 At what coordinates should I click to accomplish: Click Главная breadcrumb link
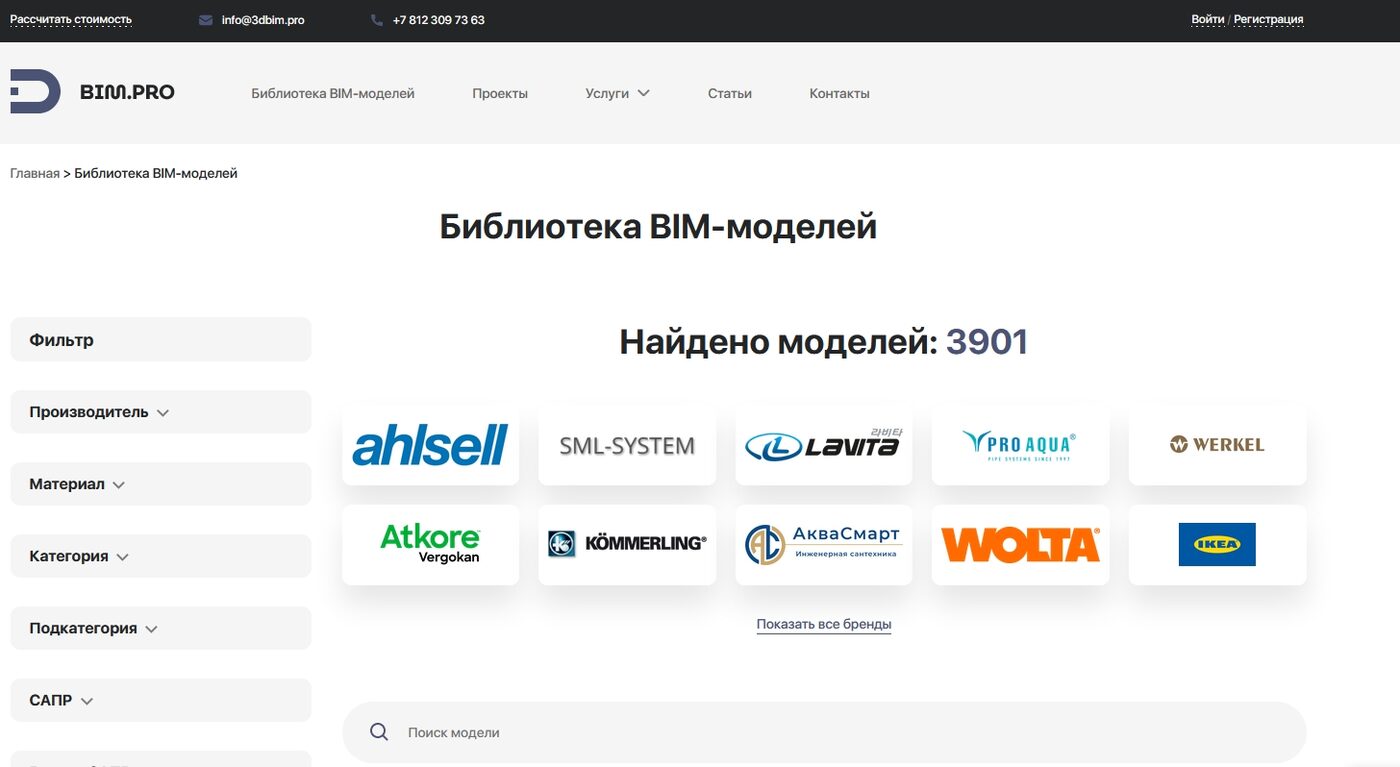35,173
